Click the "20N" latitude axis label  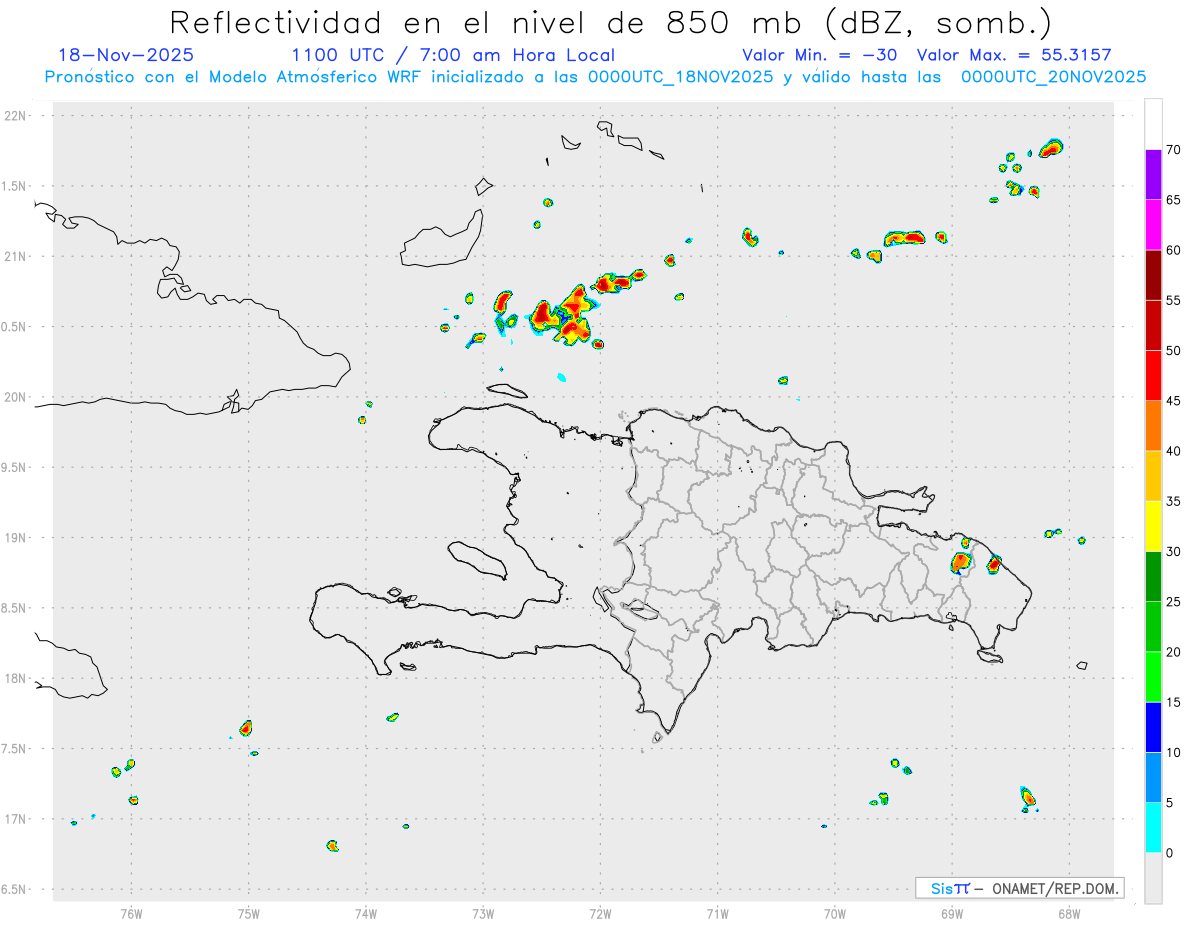click(x=17, y=397)
